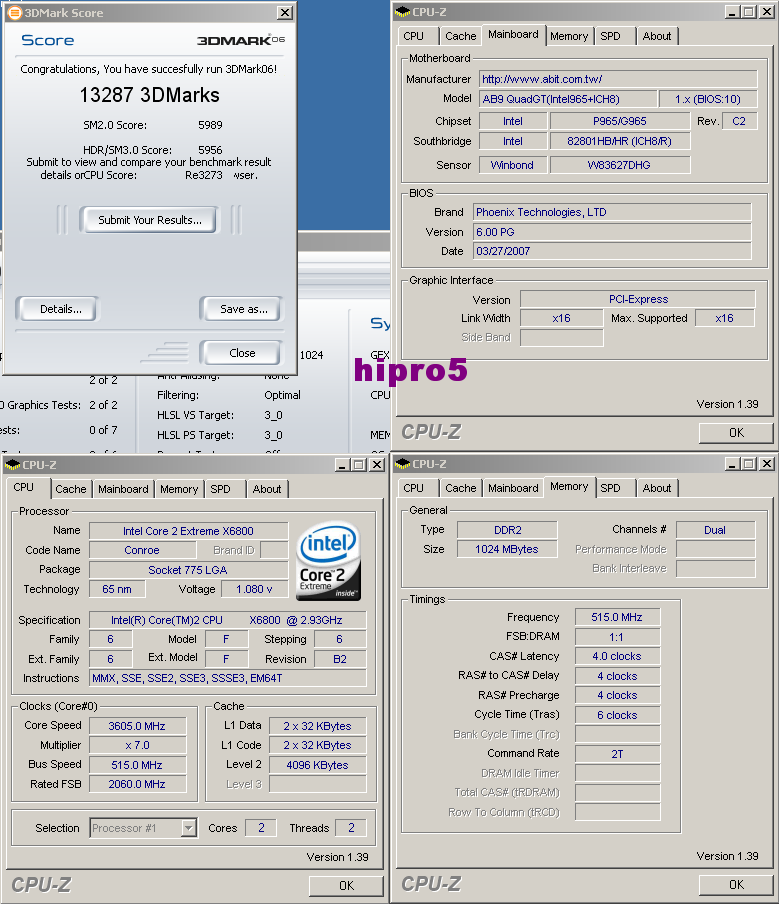779x904 pixels.
Task: Select Memory tab in Mainboard window
Action: [x=569, y=36]
